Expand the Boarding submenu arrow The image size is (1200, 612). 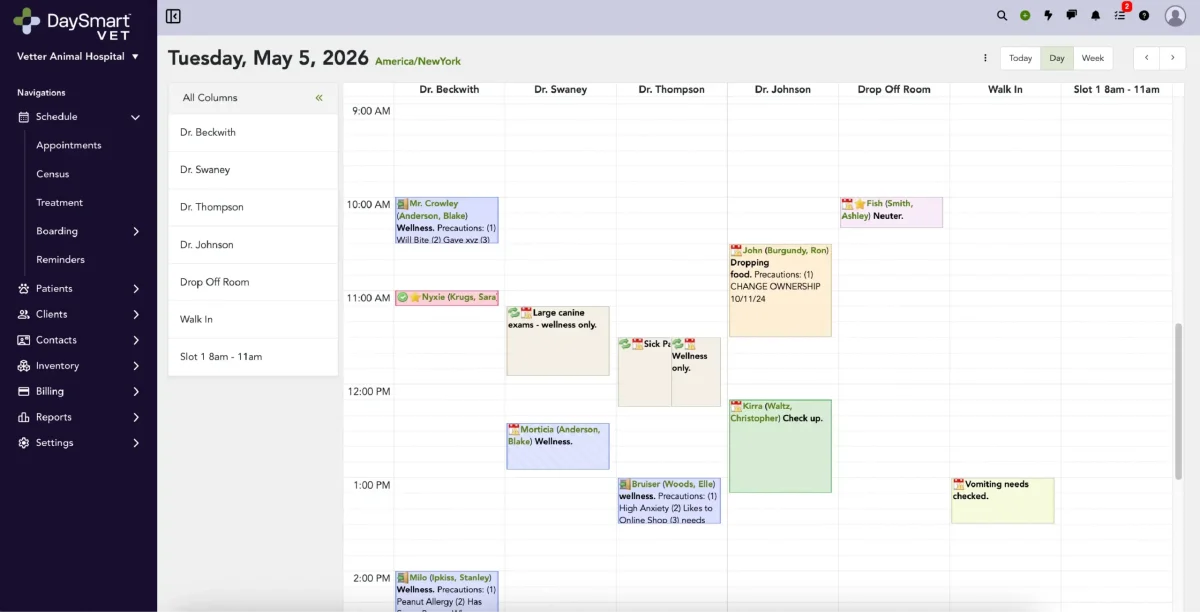(x=136, y=231)
